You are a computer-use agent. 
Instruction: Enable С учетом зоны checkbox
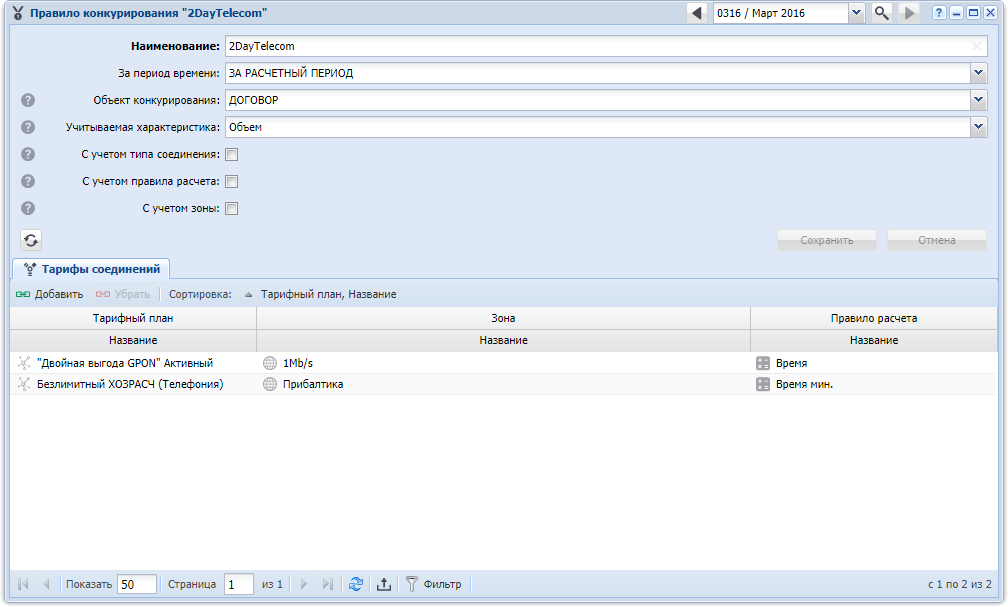[231, 208]
